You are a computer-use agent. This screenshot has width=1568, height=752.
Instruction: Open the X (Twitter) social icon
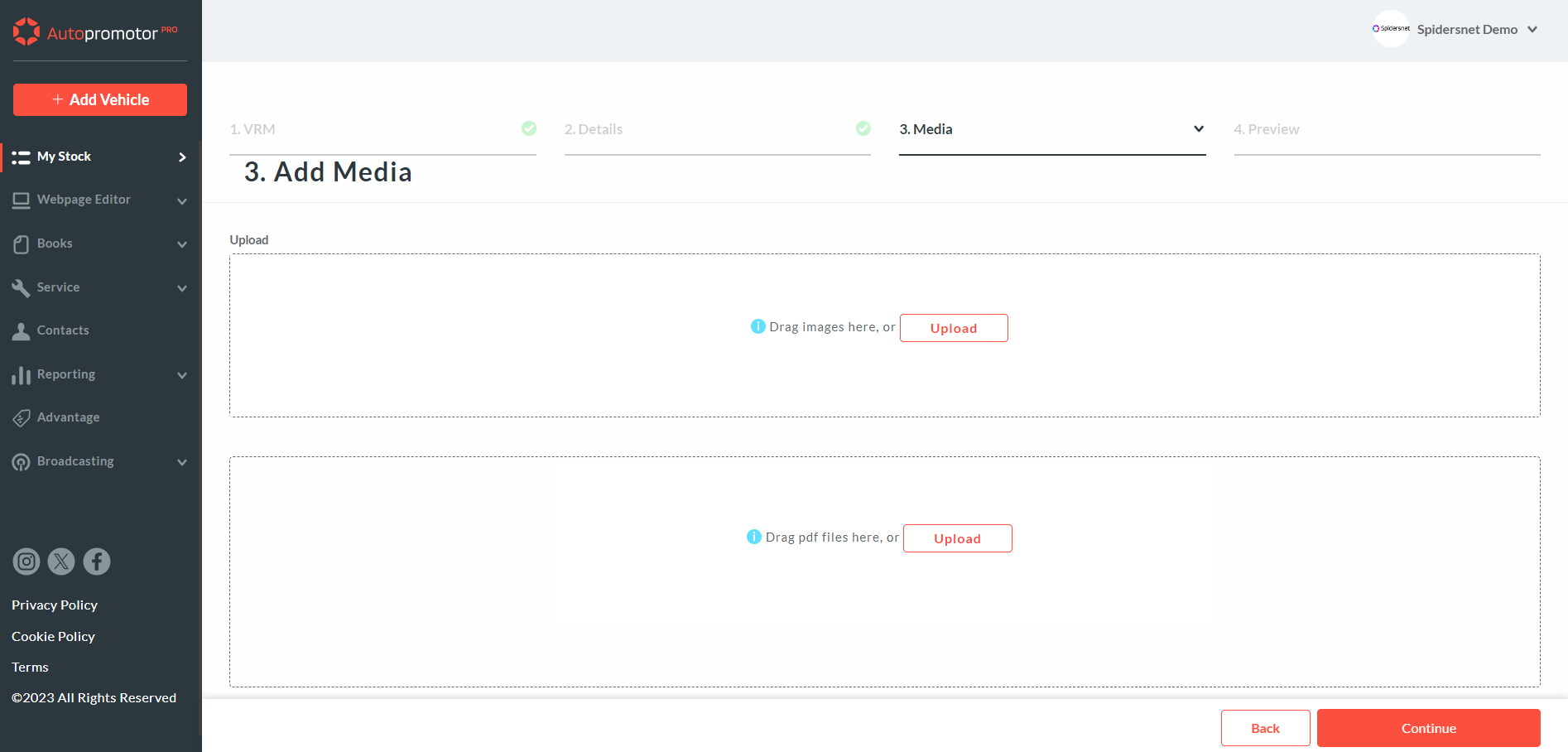61,562
